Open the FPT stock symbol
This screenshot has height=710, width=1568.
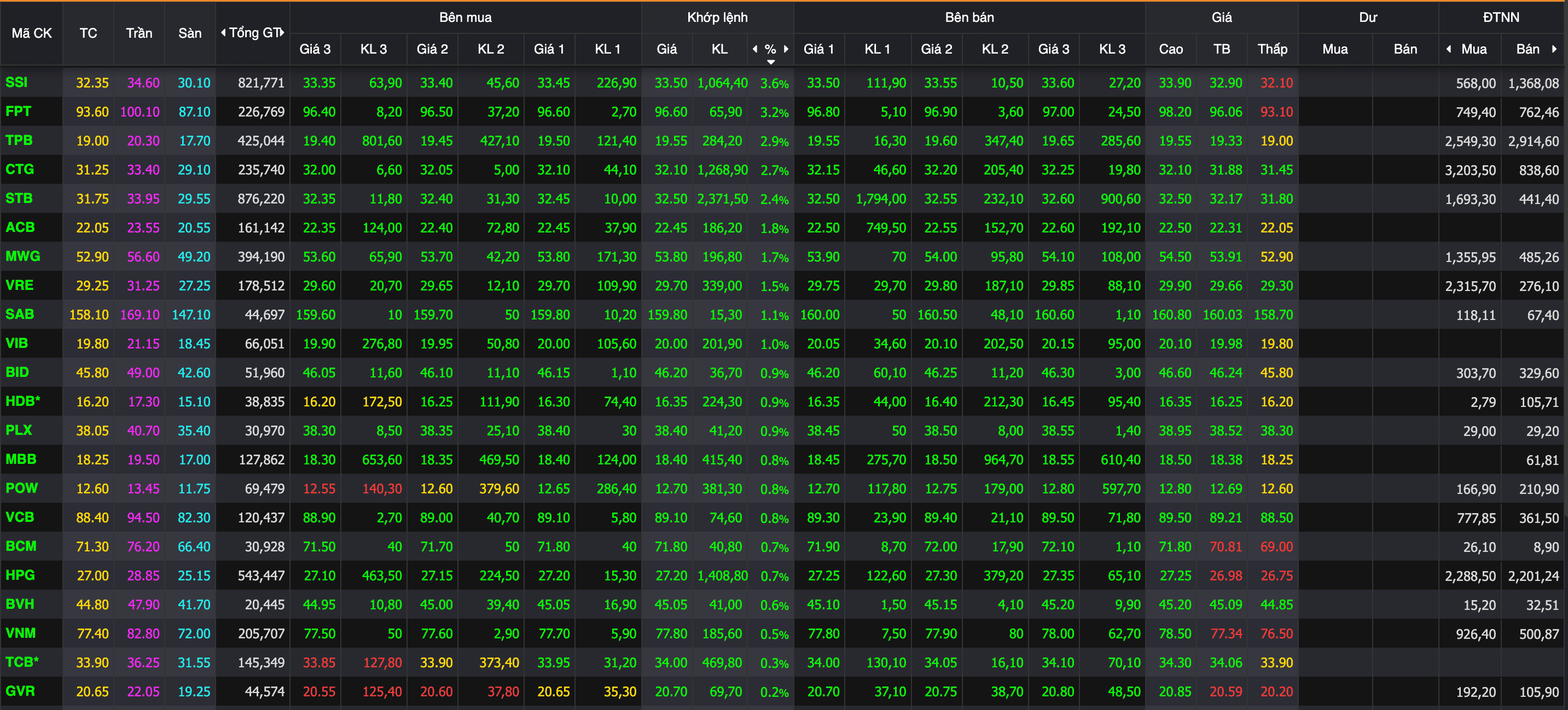[x=18, y=112]
